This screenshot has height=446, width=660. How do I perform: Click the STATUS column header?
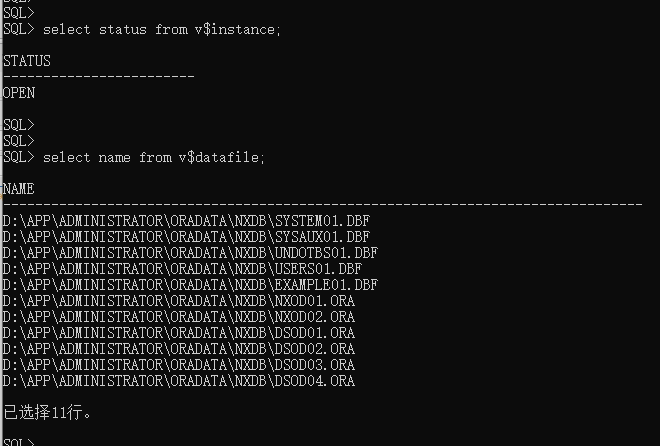click(x=27, y=61)
